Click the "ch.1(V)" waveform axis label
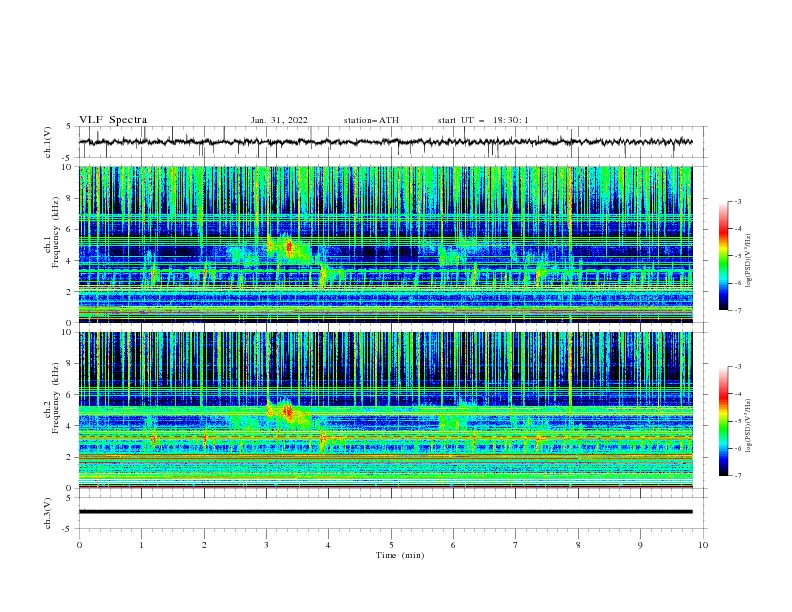Screen dimensions: 792x612 click(x=48, y=142)
